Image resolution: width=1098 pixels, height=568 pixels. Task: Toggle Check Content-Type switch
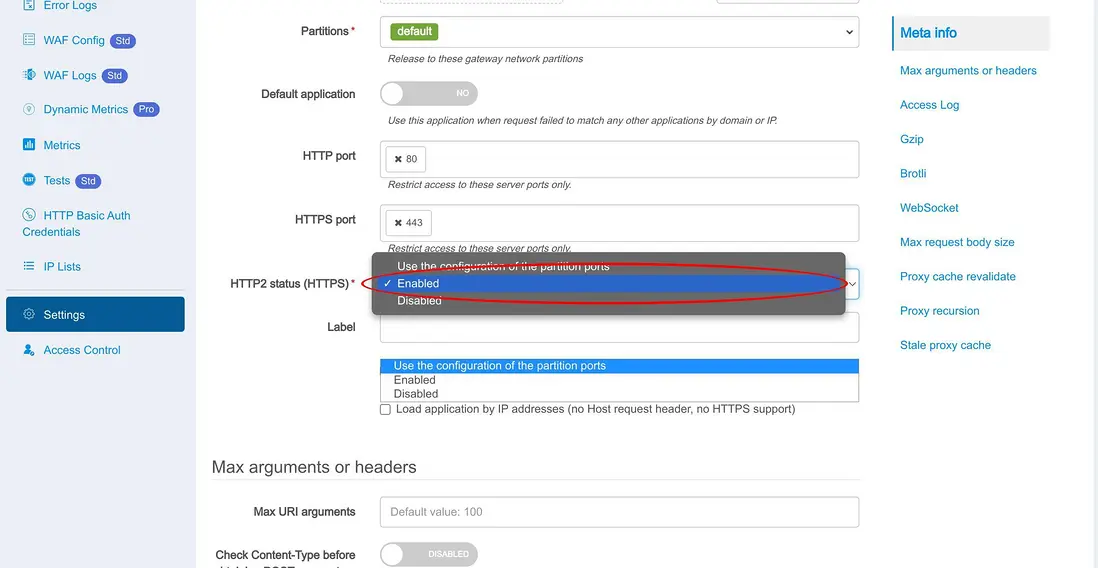point(428,554)
